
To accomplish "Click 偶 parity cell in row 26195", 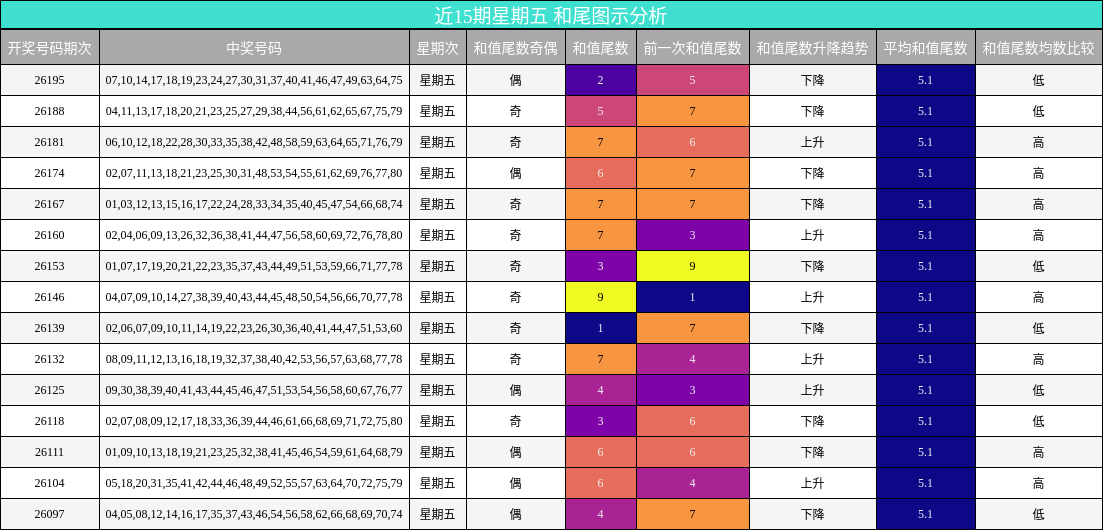I will [x=516, y=80].
